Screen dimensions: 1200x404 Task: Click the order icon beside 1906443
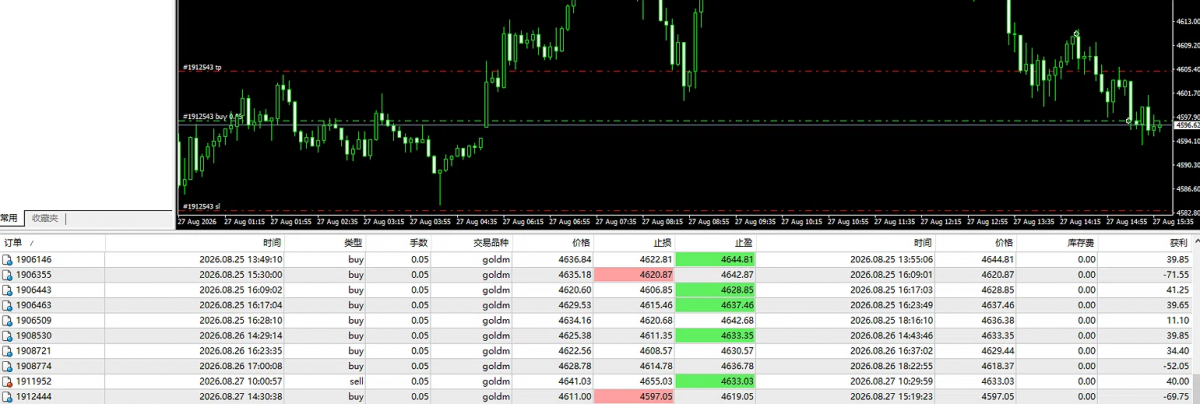pos(8,288)
